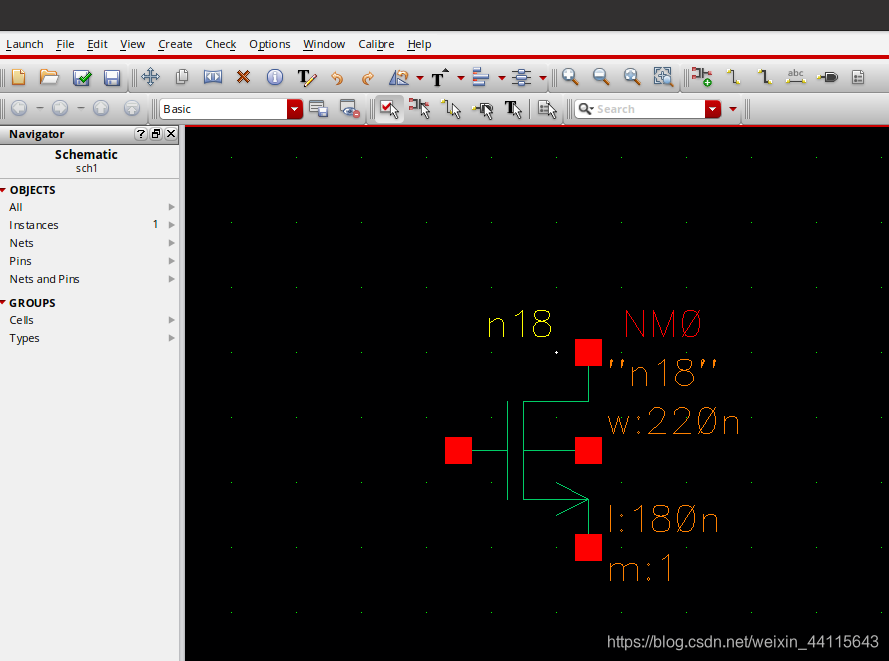The height and width of the screenshot is (661, 889).
Task: Undock the Navigator panel
Action: click(156, 134)
